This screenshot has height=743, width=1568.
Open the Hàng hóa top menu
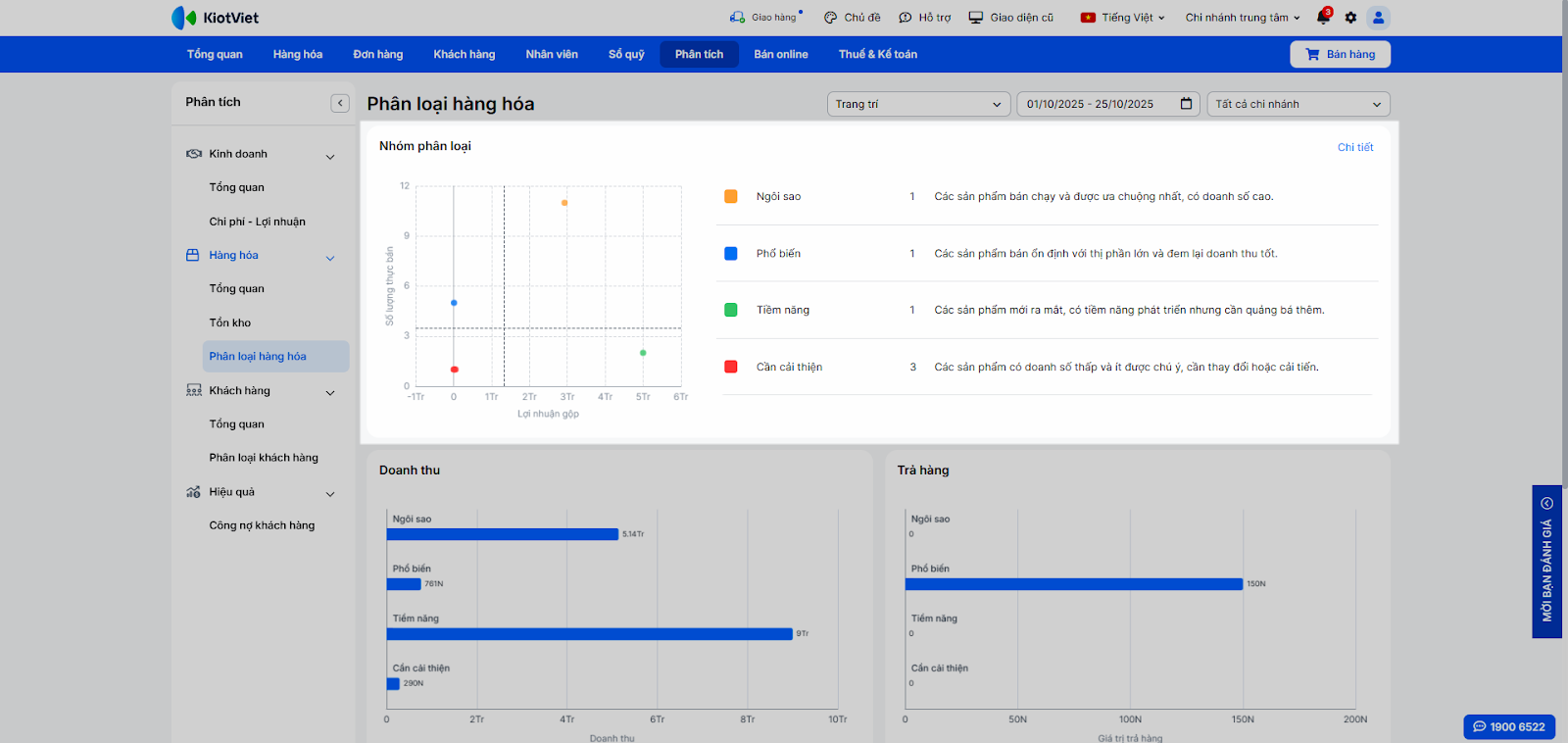pos(298,54)
